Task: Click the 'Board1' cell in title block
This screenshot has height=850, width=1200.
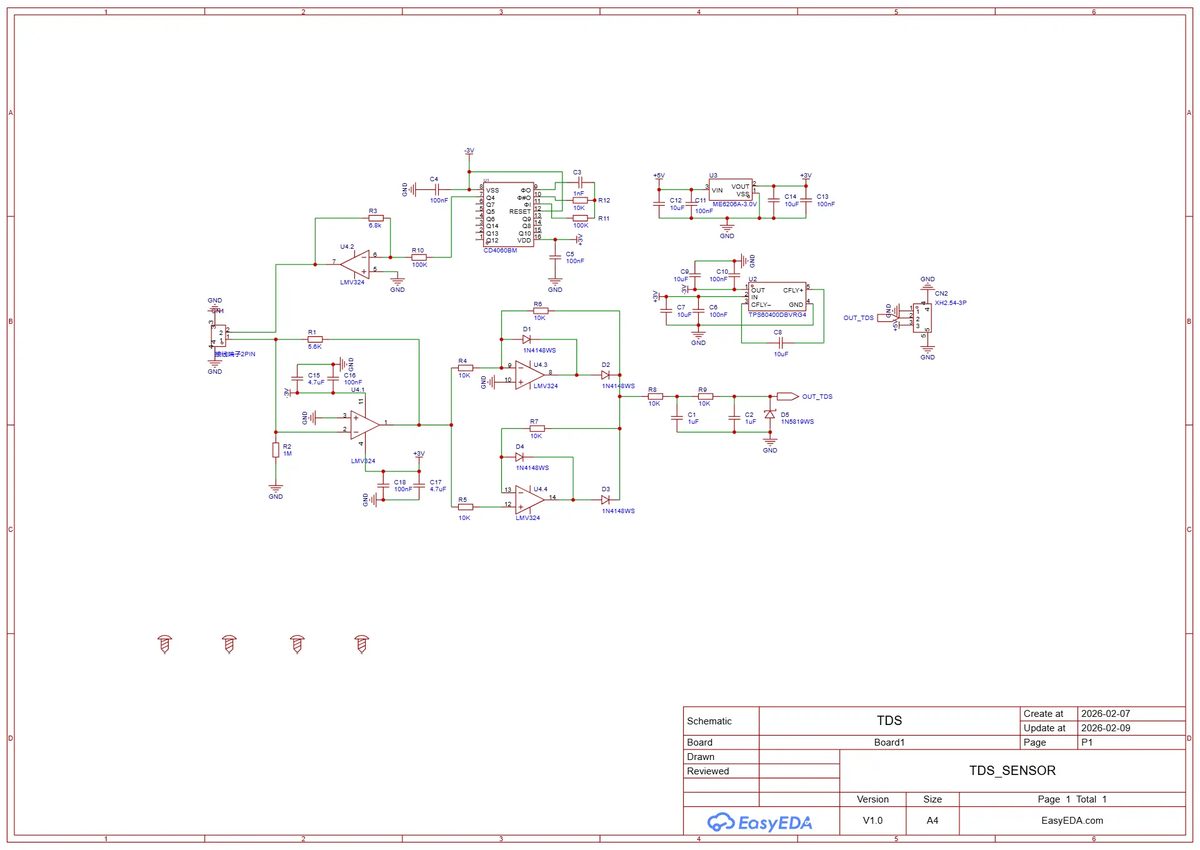Action: point(889,743)
